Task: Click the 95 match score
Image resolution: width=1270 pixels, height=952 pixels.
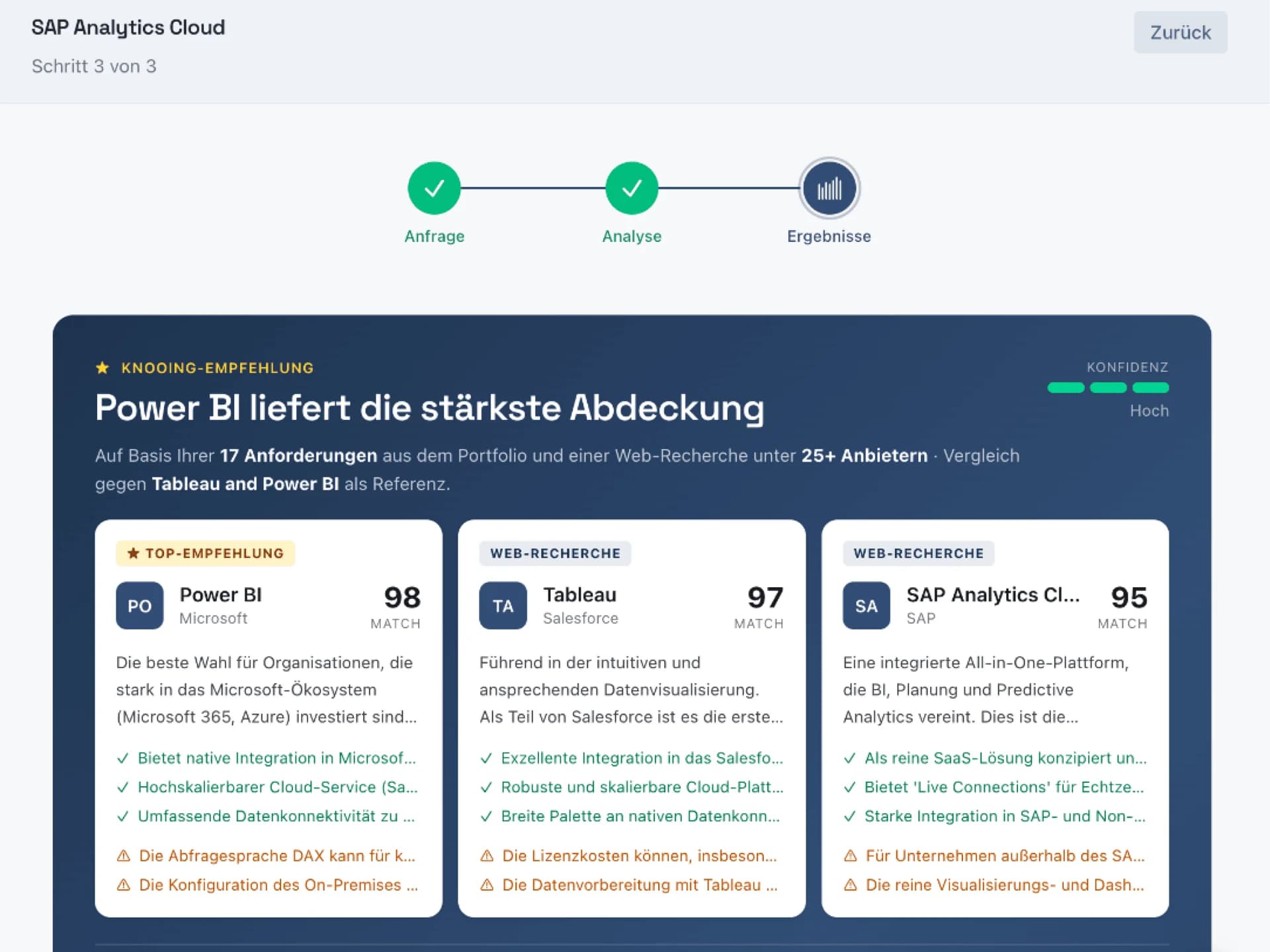Action: coord(1129,598)
